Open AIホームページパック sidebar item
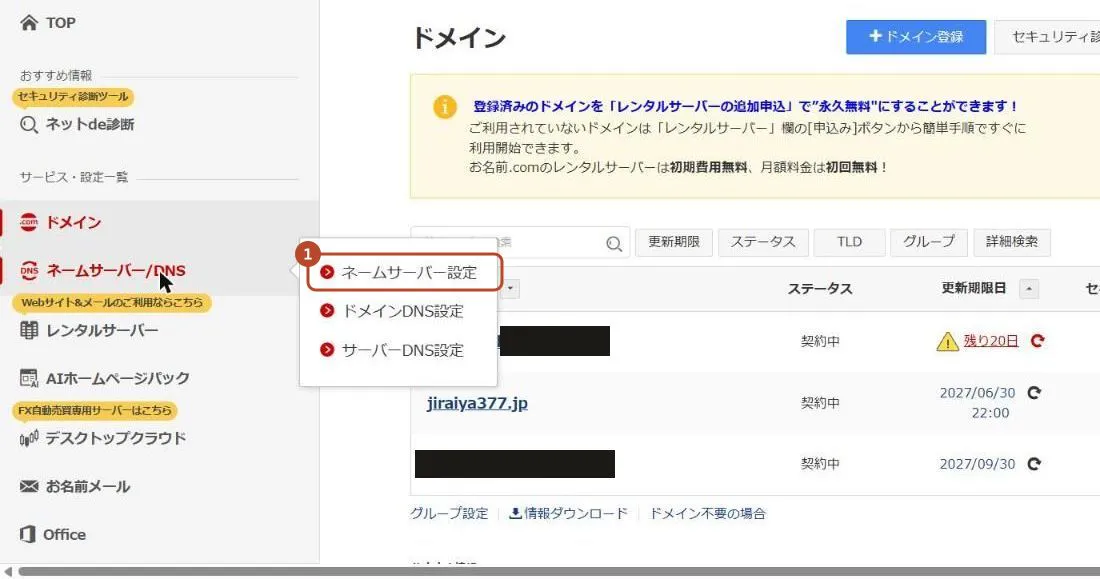The image size is (1100, 579). pos(117,378)
